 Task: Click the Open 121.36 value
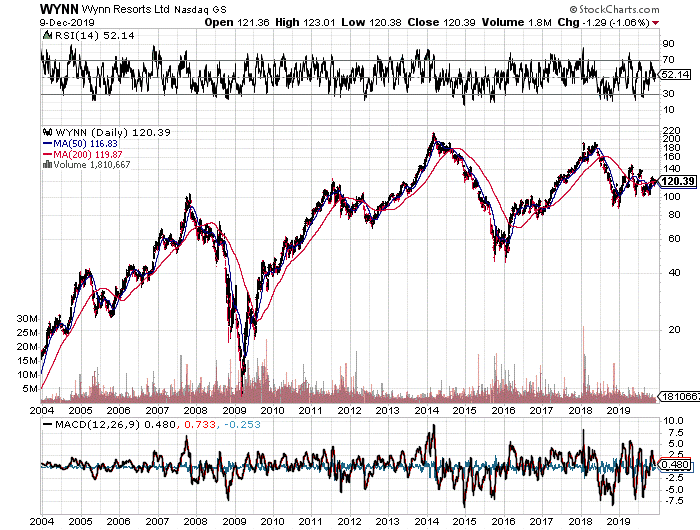tap(237, 22)
